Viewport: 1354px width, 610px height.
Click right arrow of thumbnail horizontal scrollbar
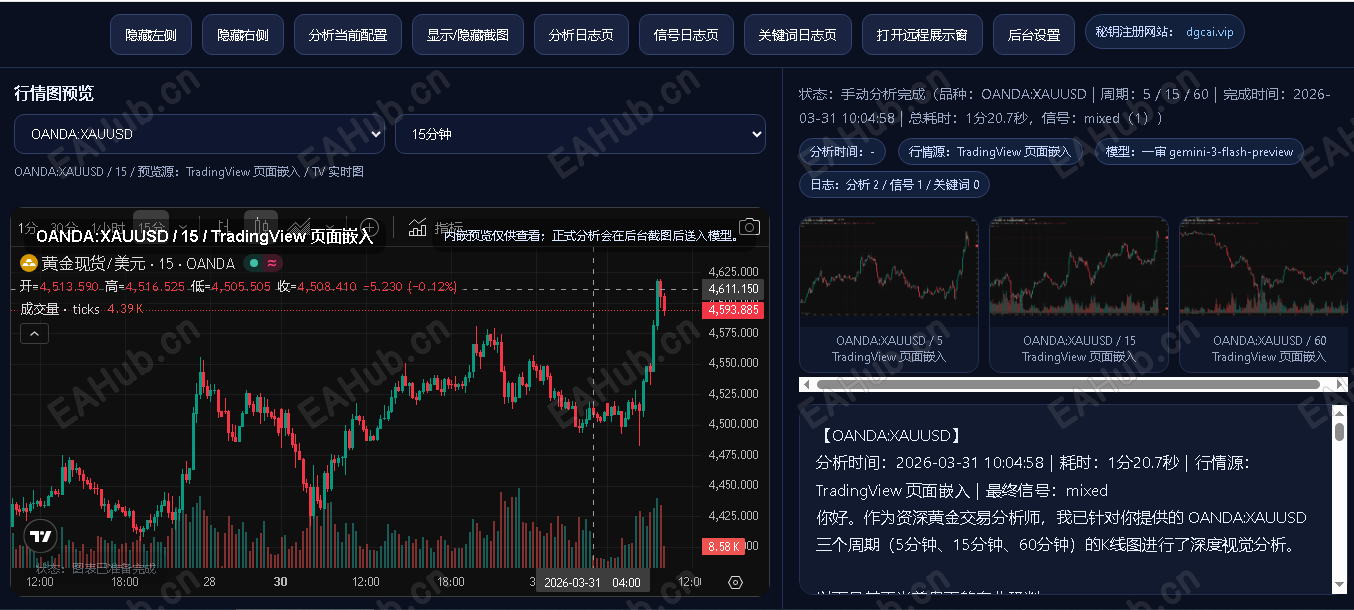(1341, 384)
